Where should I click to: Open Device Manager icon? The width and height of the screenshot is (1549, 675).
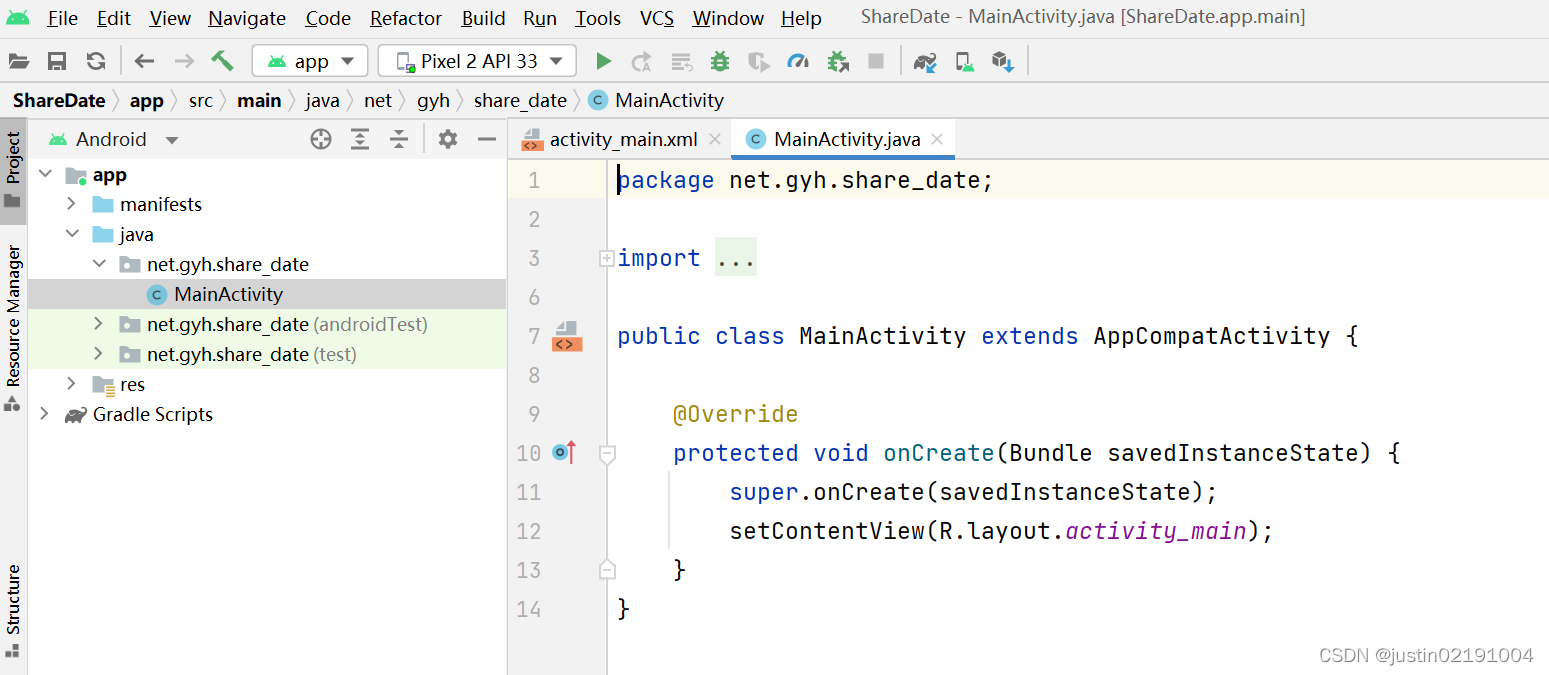(x=965, y=62)
